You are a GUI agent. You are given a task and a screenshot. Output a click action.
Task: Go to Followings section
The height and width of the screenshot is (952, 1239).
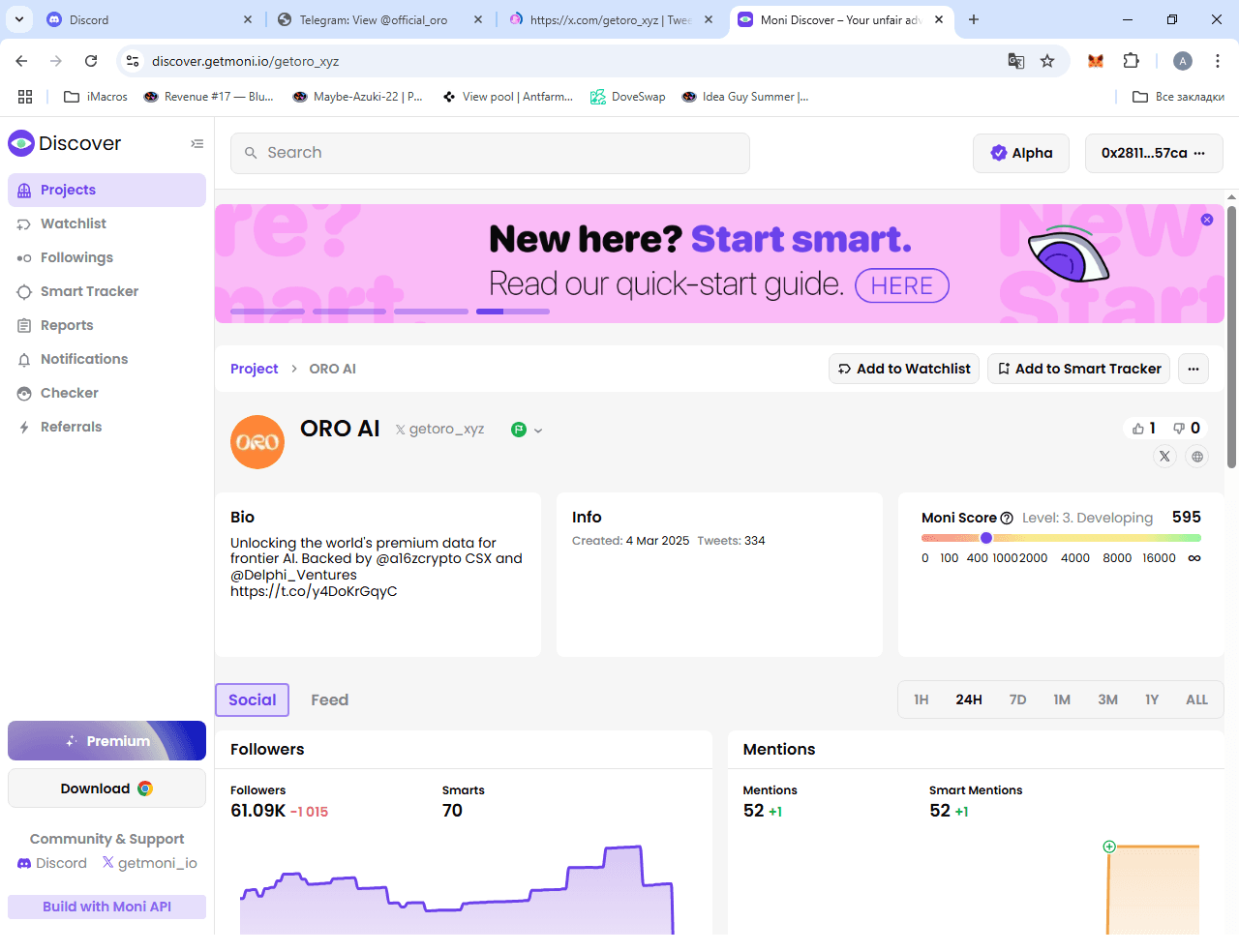click(106, 257)
